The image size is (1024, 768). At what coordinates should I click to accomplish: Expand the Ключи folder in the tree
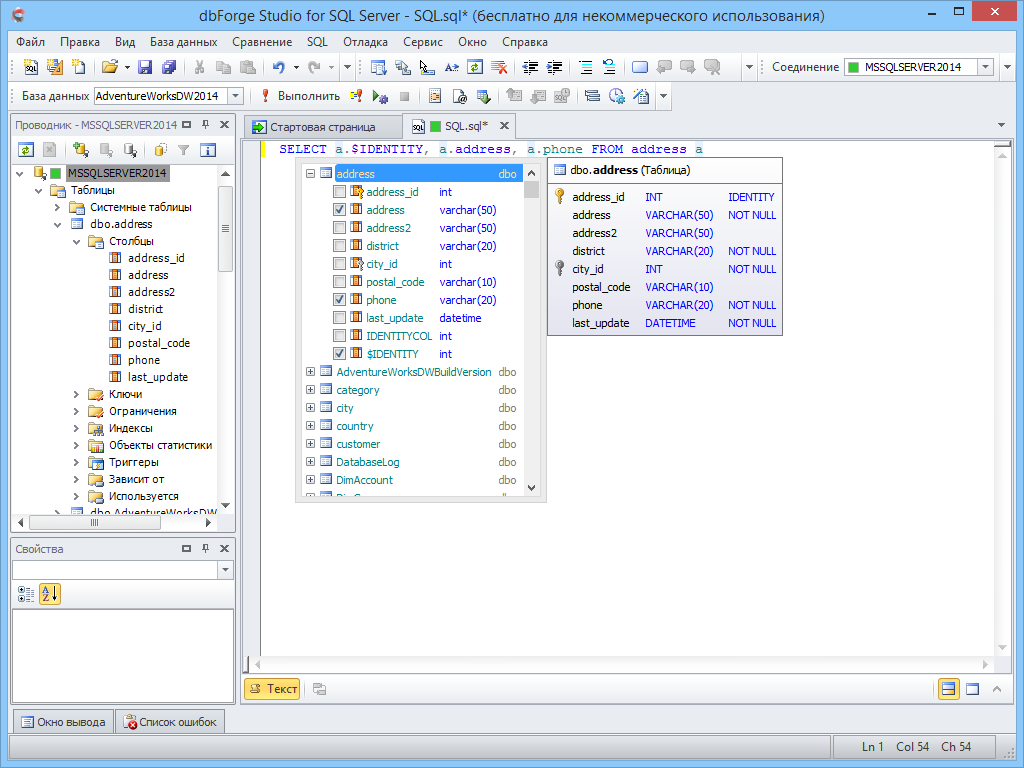click(76, 394)
